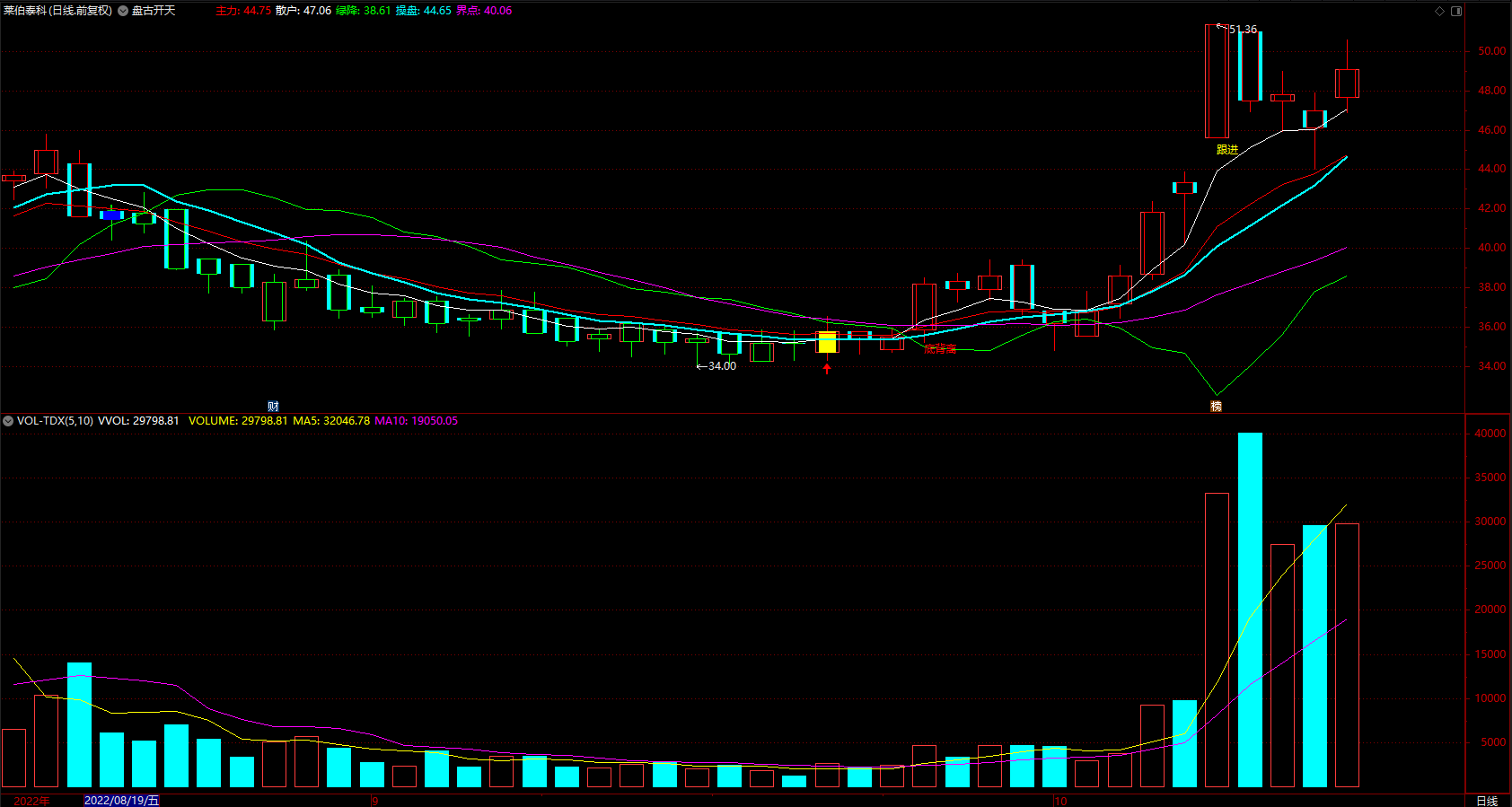Click the 2022年 year label on time axis
Image resolution: width=1512 pixels, height=807 pixels.
coord(32,801)
